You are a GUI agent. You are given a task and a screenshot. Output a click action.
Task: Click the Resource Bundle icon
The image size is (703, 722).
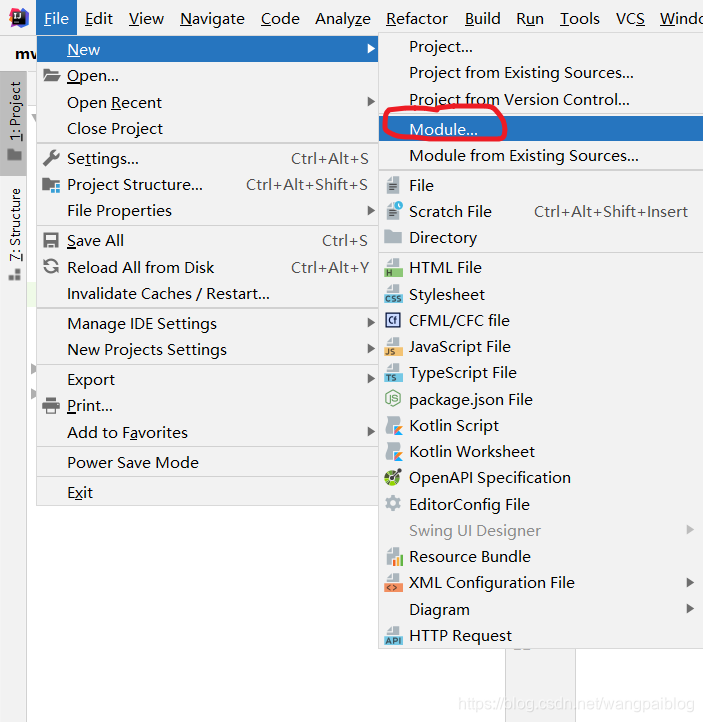tap(394, 557)
